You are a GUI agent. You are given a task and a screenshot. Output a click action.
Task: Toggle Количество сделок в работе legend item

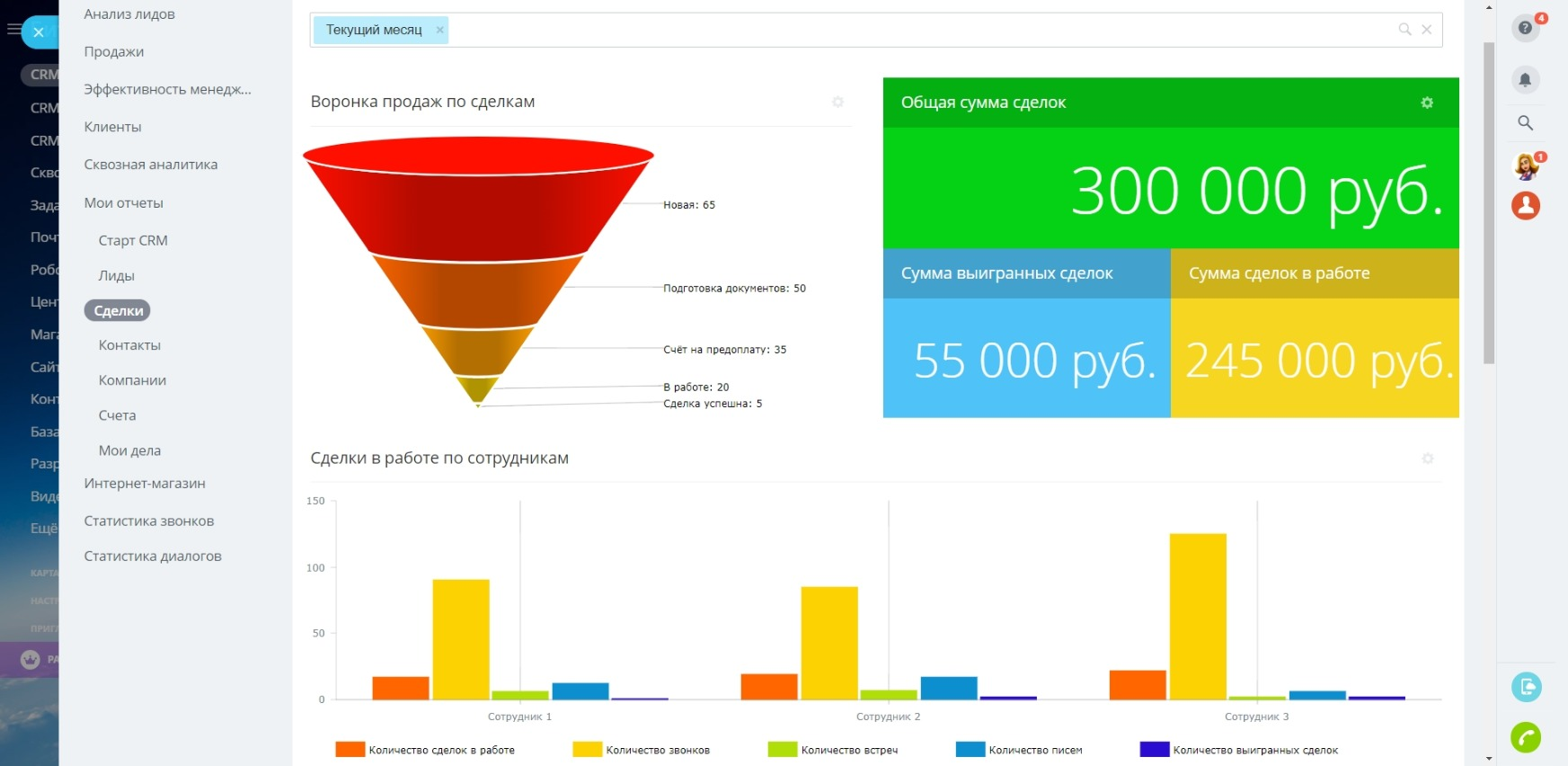tap(425, 750)
